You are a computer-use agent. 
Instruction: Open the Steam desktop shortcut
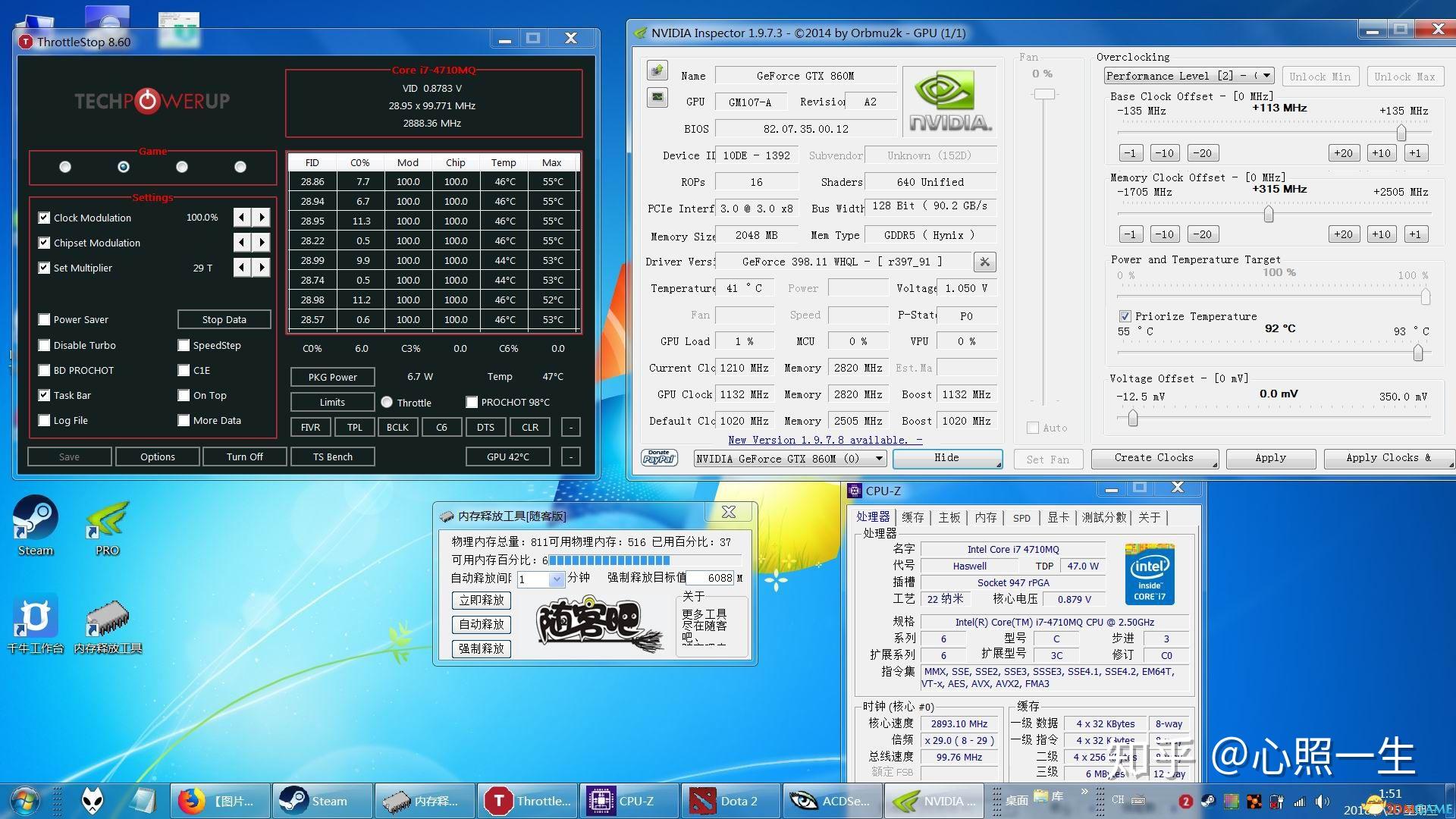pos(35,526)
